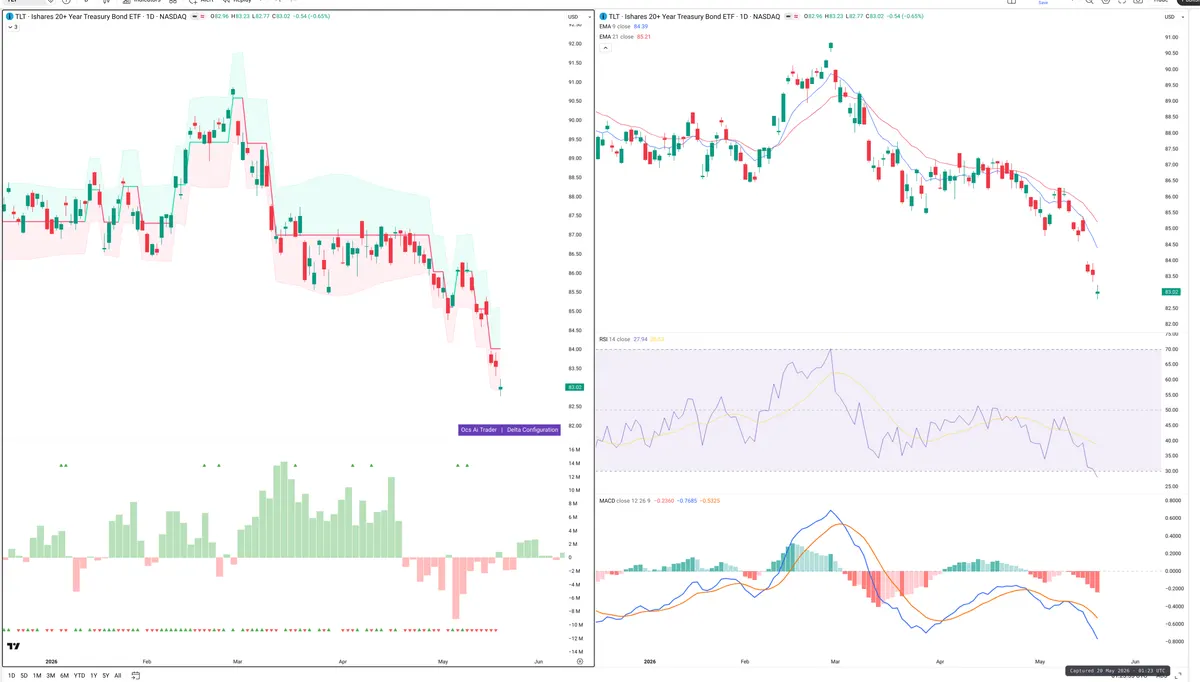Select the 1D time range
This screenshot has width=1200, height=682.
(10, 676)
